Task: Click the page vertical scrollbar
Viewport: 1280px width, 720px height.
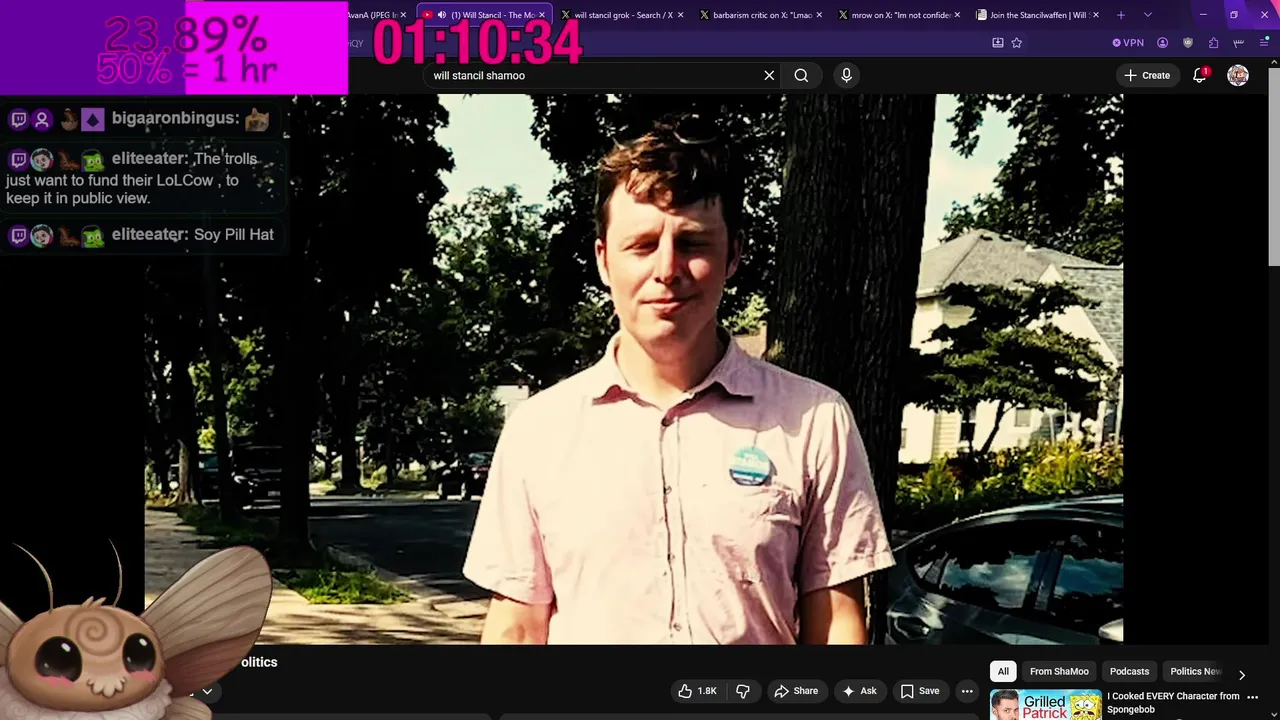Action: pyautogui.click(x=1274, y=165)
